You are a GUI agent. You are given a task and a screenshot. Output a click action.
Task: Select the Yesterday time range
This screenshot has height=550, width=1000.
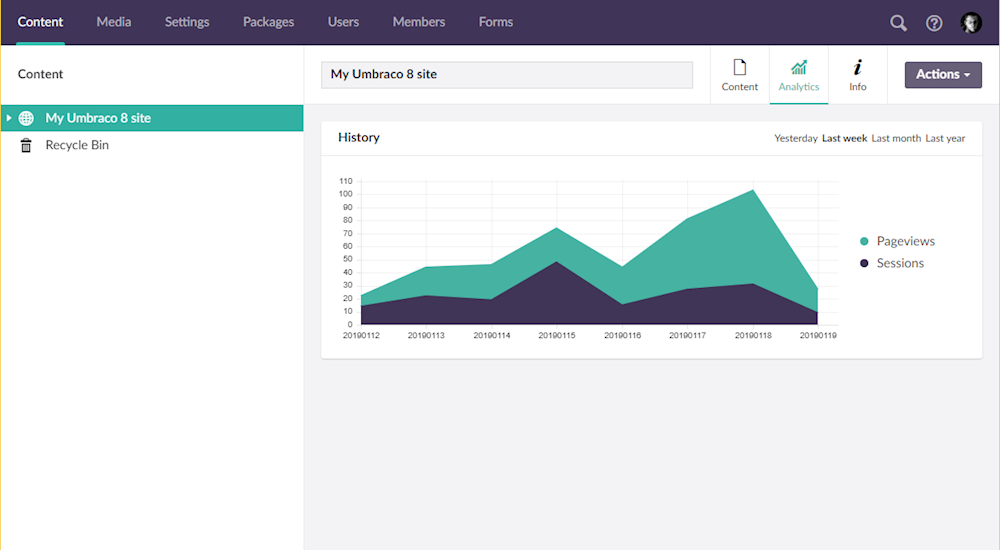[x=796, y=138]
